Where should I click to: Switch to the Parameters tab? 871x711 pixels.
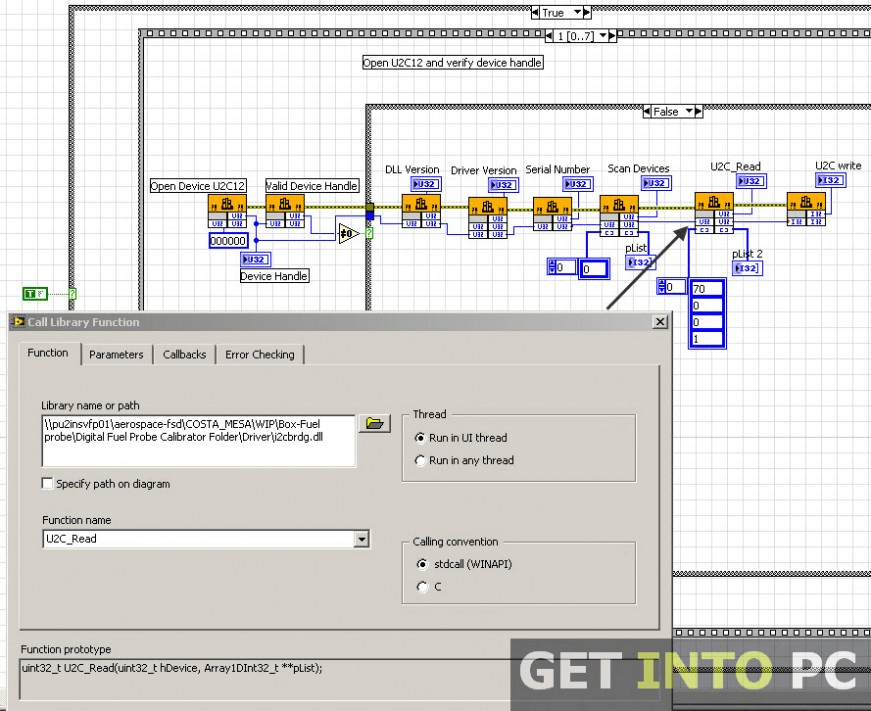click(x=116, y=353)
